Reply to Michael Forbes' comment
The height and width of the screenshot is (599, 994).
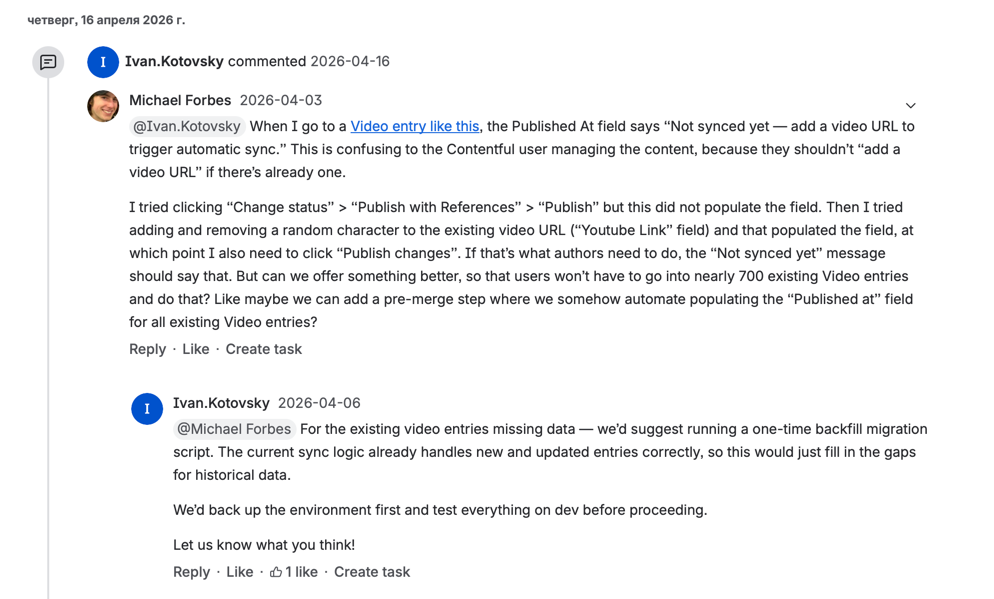(147, 349)
